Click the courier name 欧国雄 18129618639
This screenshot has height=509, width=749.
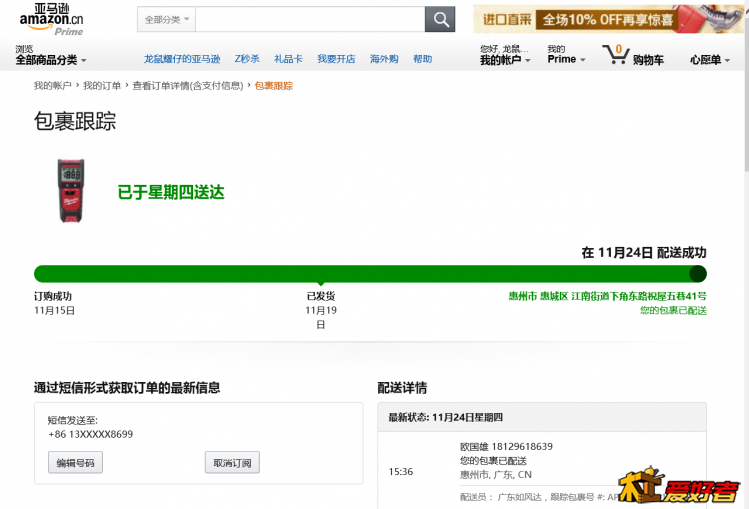506,446
